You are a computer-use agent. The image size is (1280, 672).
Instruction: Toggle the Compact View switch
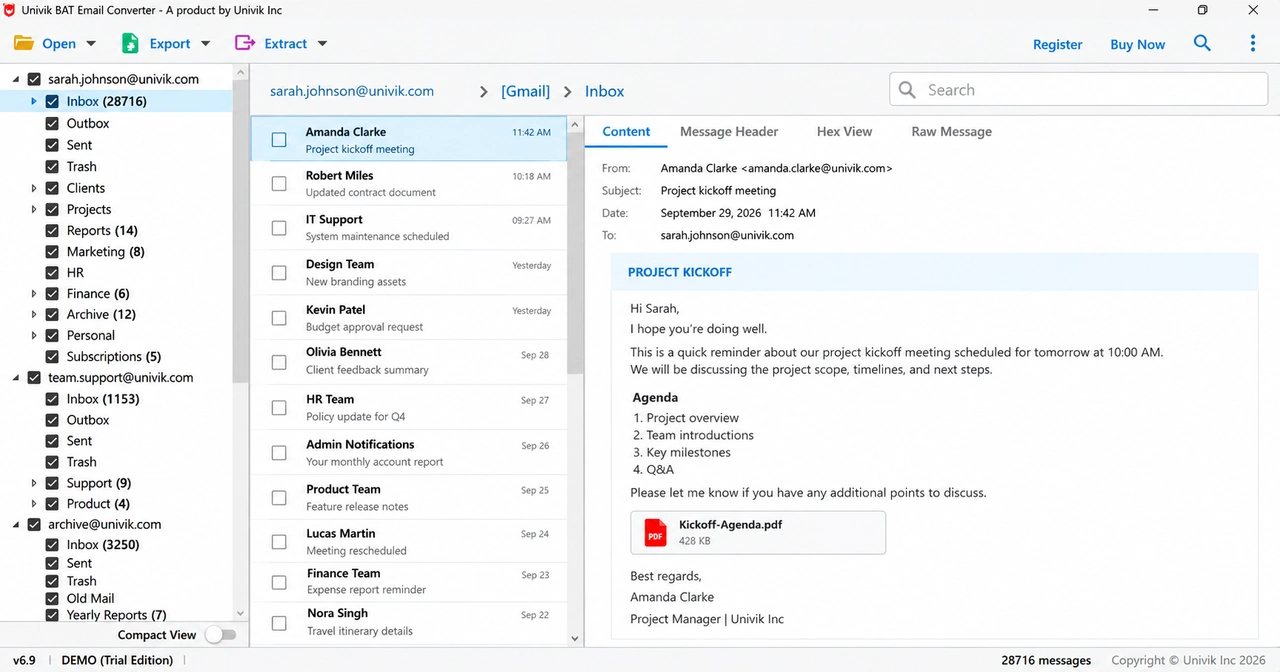220,634
